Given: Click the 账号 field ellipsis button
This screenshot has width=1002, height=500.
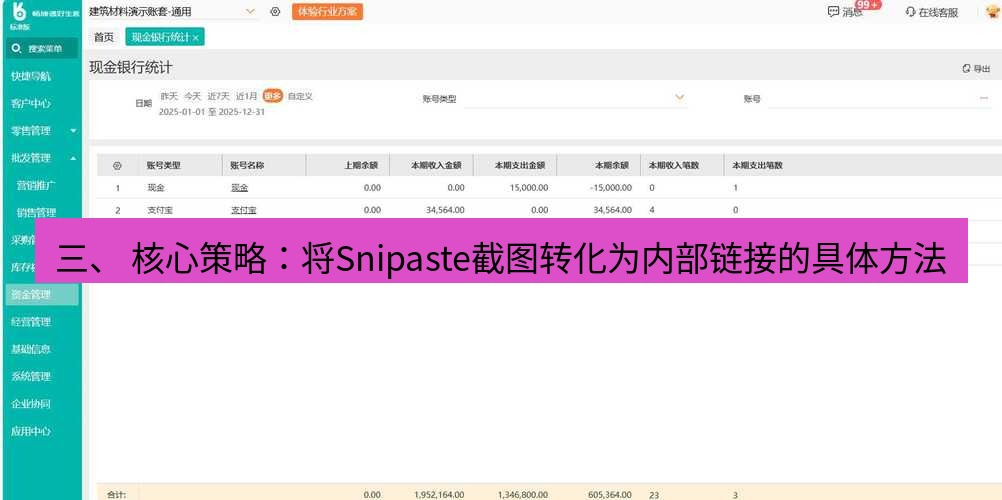Looking at the screenshot, I should 983,98.
